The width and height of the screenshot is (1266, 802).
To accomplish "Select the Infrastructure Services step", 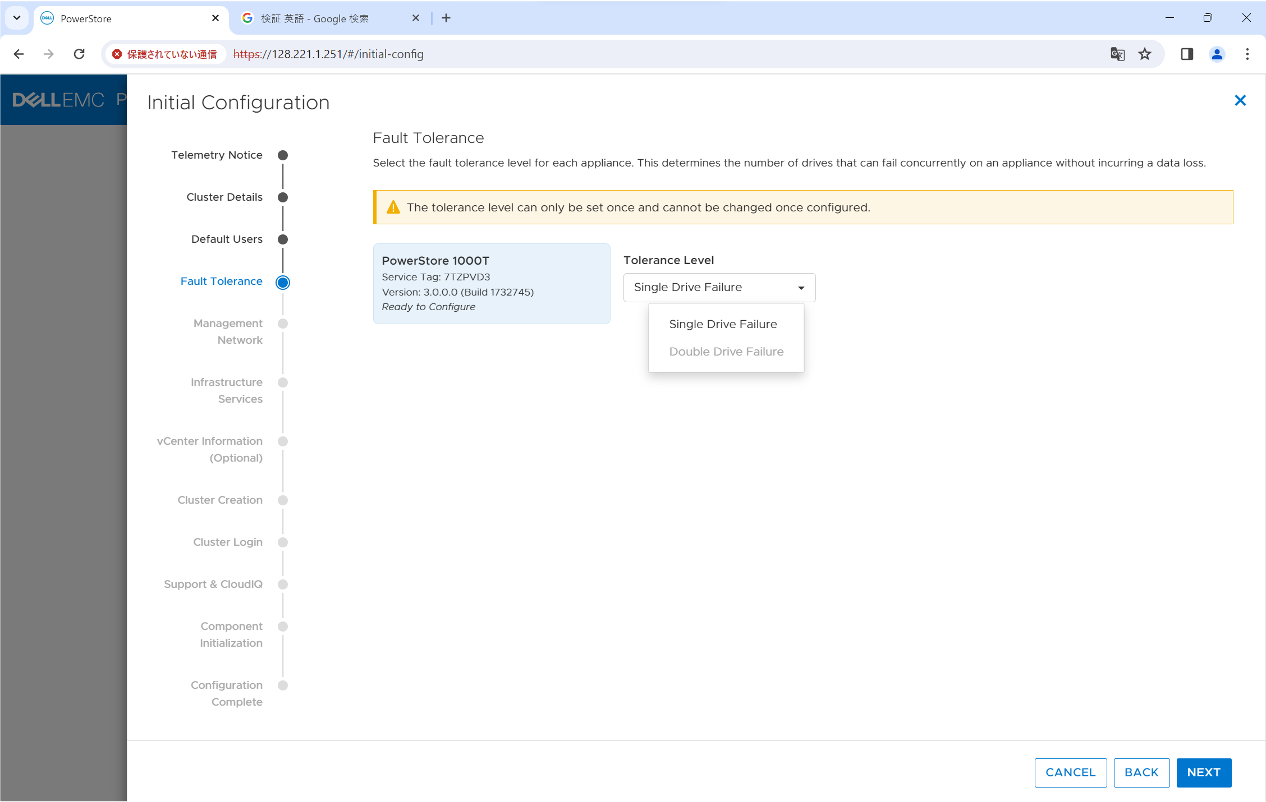I will pos(227,391).
